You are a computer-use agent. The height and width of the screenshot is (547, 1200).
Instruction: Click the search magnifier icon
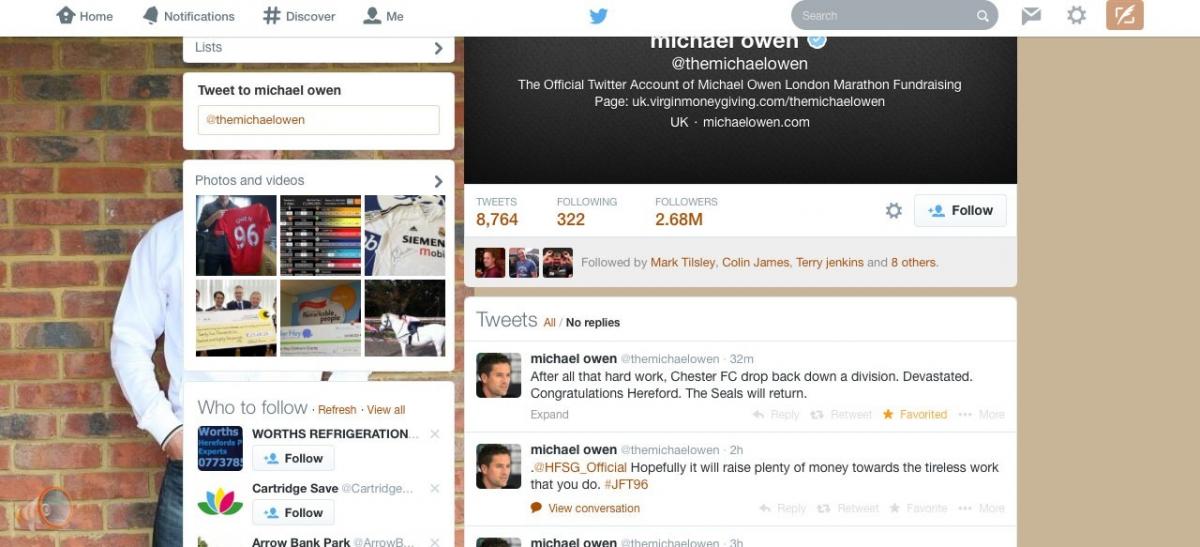(x=983, y=16)
